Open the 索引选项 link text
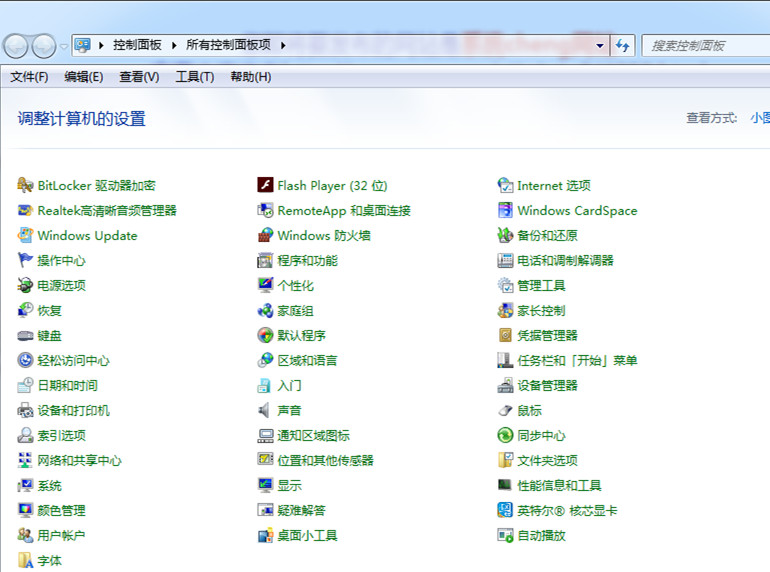Screen dimensions: 770x572 pyautogui.click(x=61, y=435)
